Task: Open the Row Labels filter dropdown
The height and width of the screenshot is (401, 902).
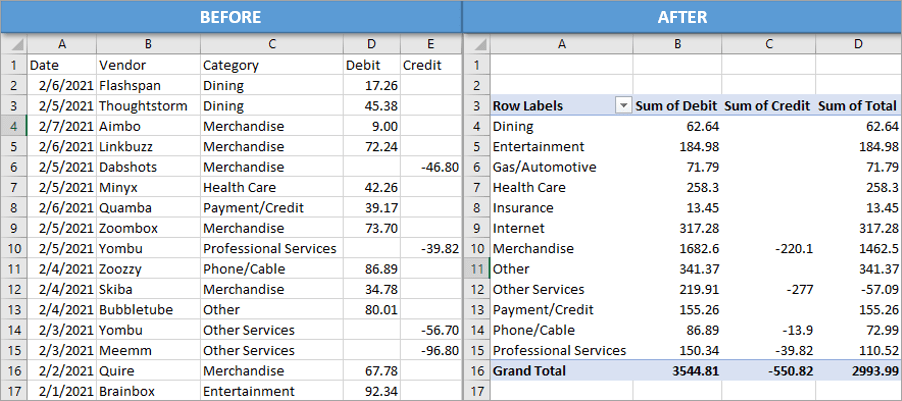Action: 623,106
